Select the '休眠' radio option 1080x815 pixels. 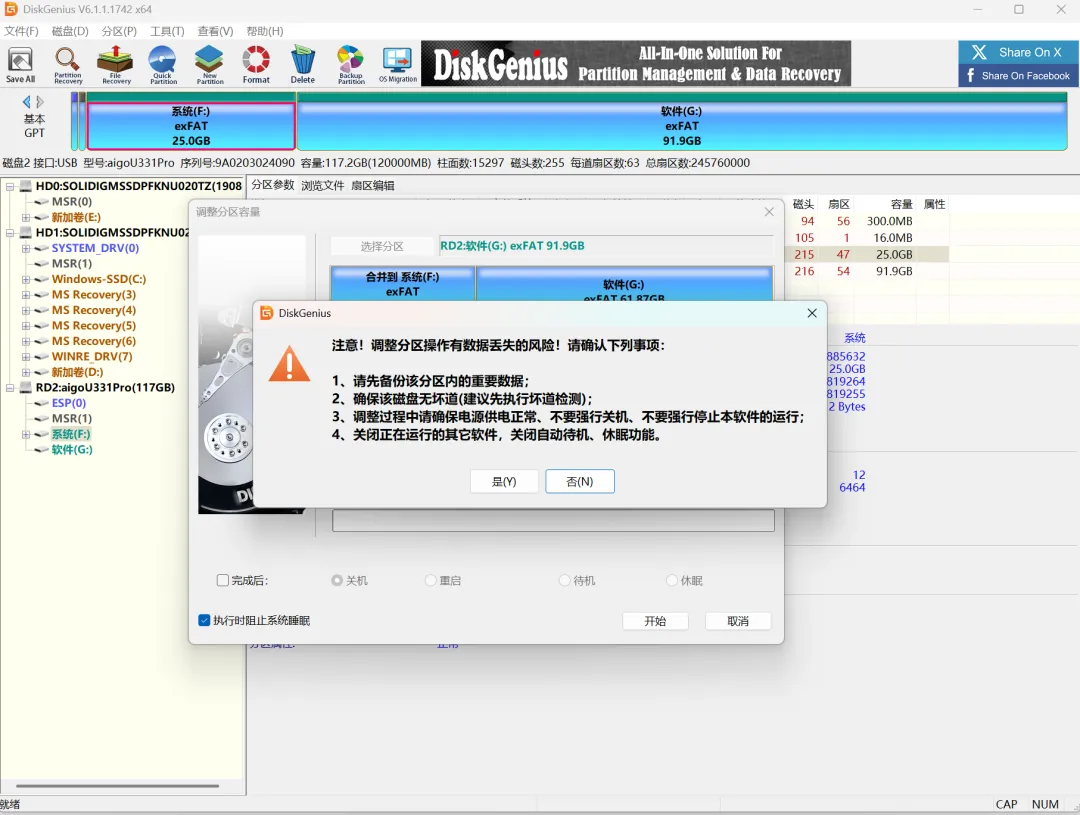click(672, 580)
